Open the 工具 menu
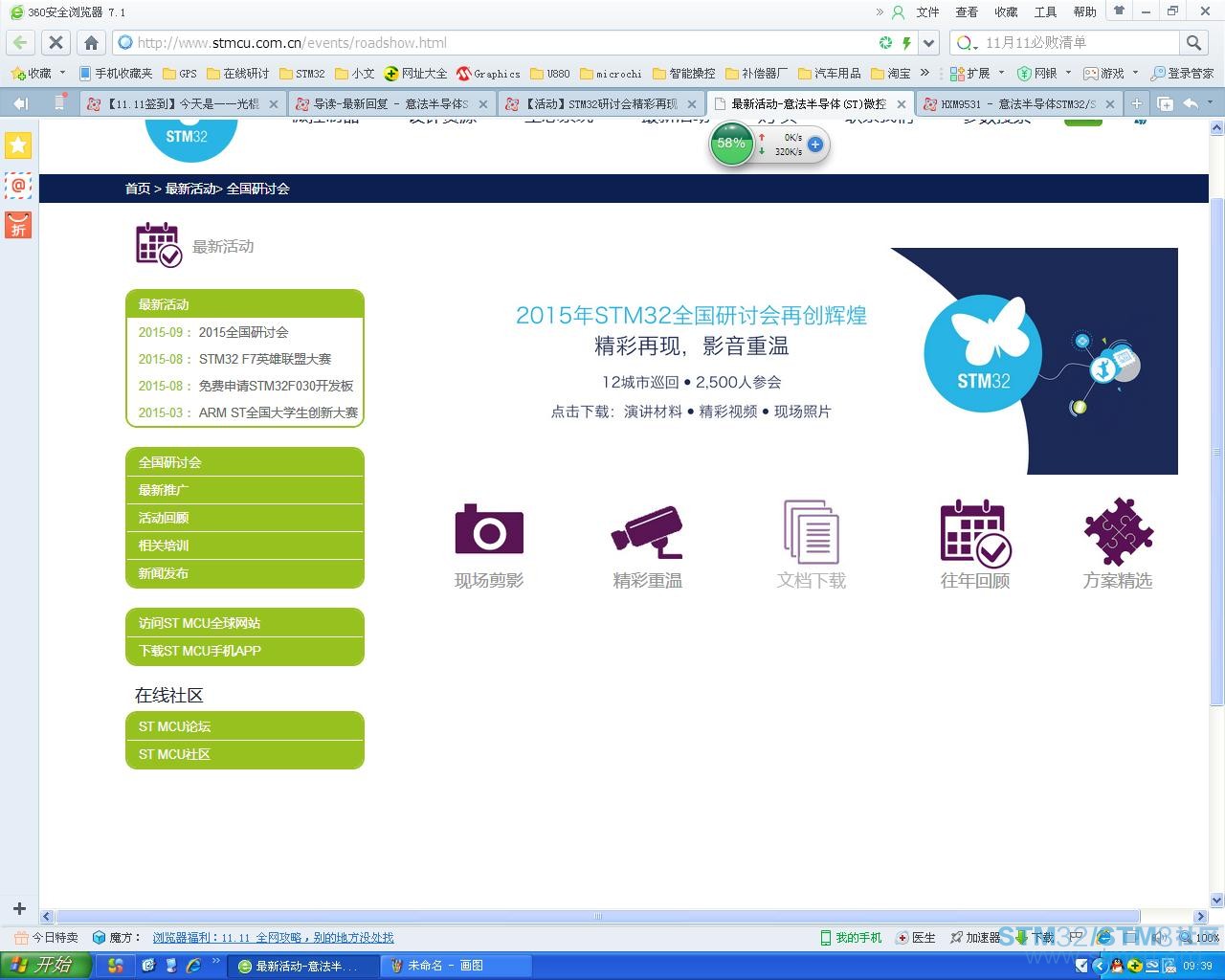Image resolution: width=1225 pixels, height=980 pixels. pos(1045,12)
